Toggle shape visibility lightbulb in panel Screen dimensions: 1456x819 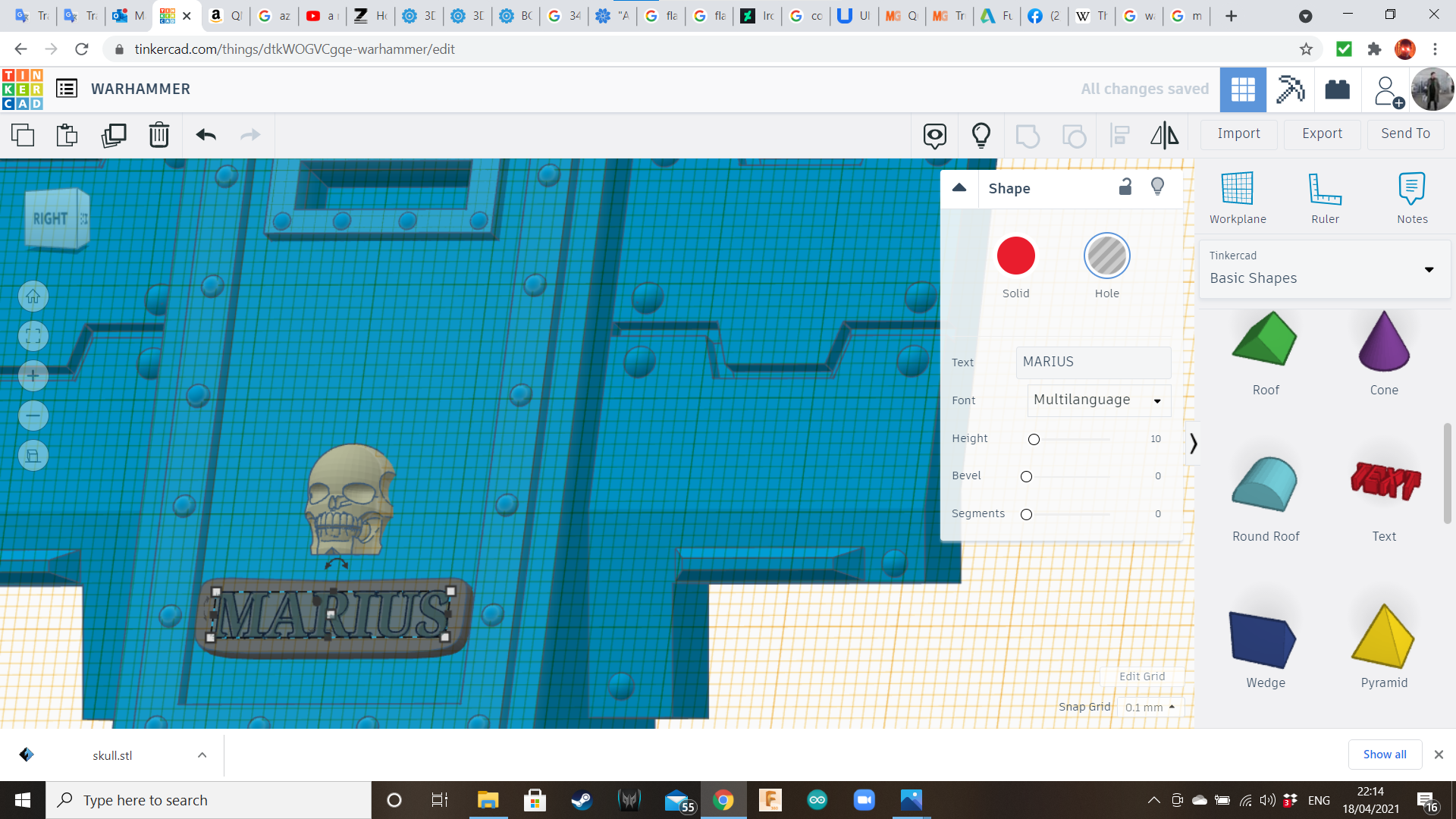click(x=1157, y=187)
